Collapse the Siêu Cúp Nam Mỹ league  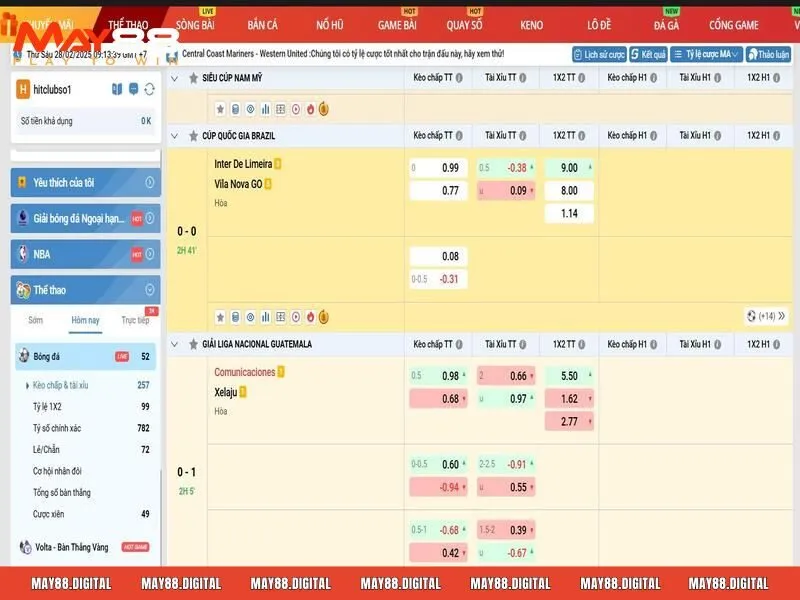(174, 78)
